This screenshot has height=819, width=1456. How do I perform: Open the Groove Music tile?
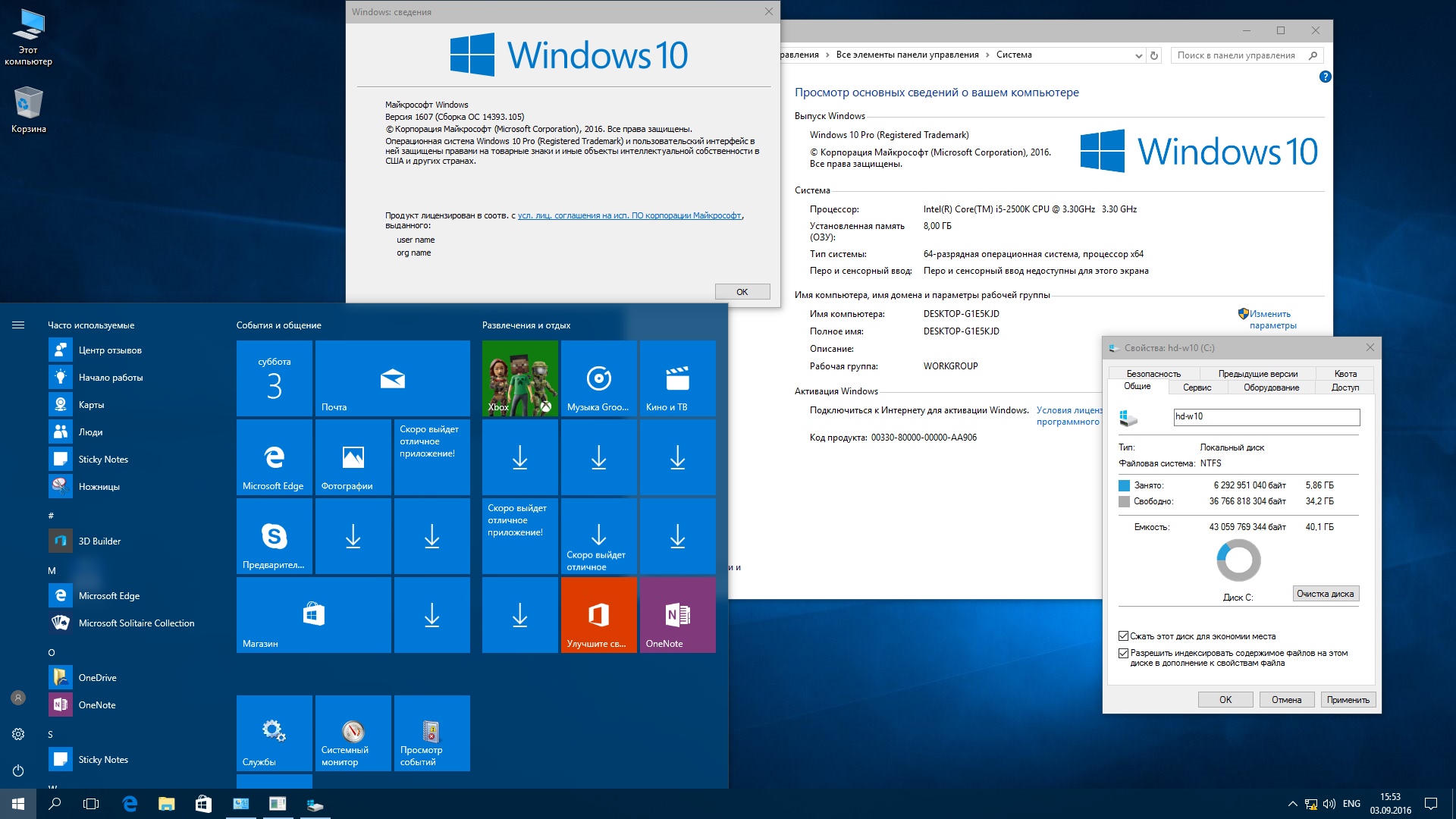pyautogui.click(x=598, y=378)
